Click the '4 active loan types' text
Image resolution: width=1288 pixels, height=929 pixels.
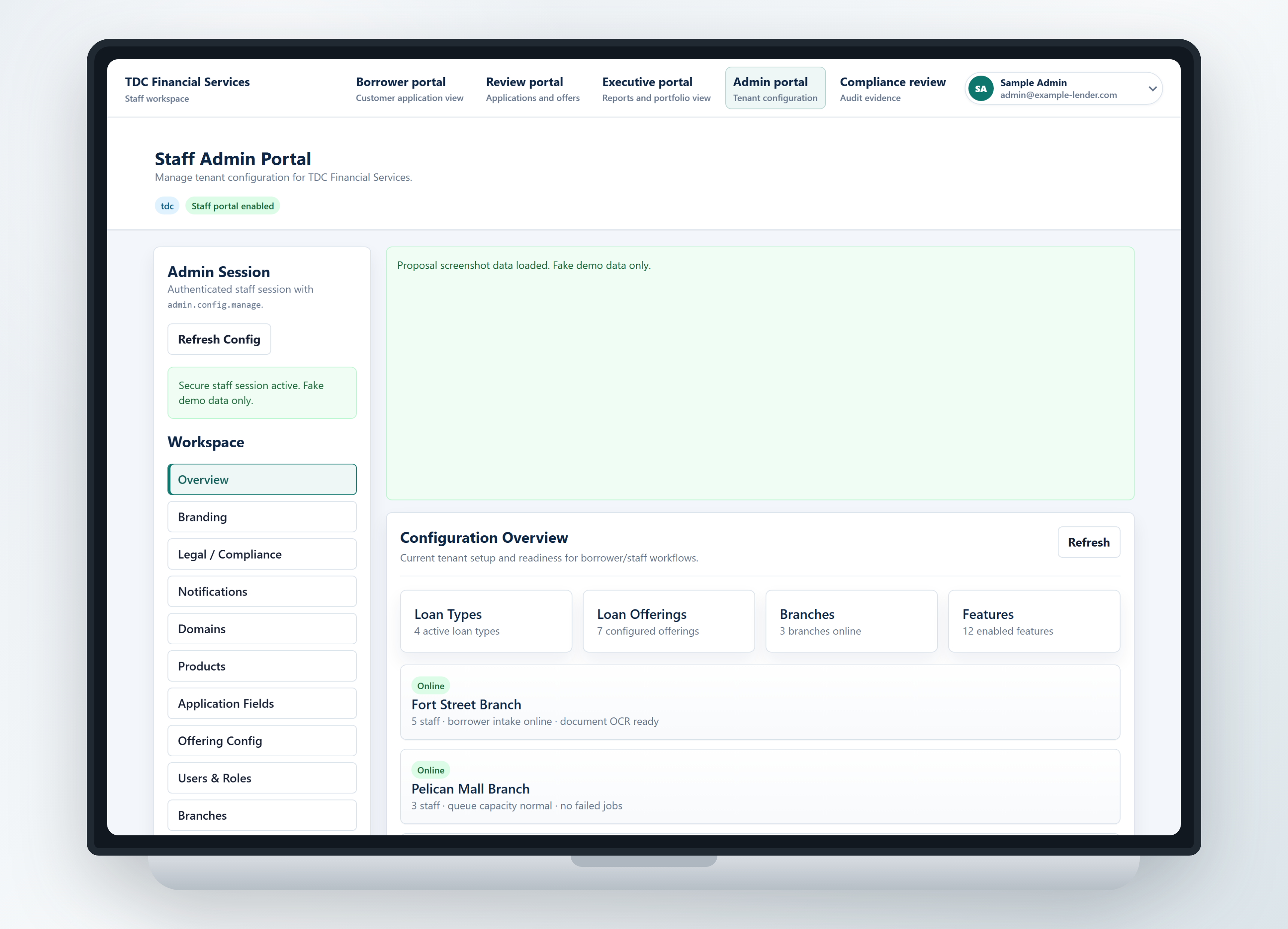(457, 631)
